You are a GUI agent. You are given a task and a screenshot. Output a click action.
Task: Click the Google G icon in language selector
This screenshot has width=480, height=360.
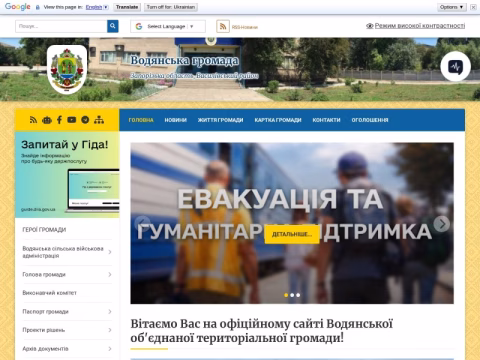pos(139,26)
